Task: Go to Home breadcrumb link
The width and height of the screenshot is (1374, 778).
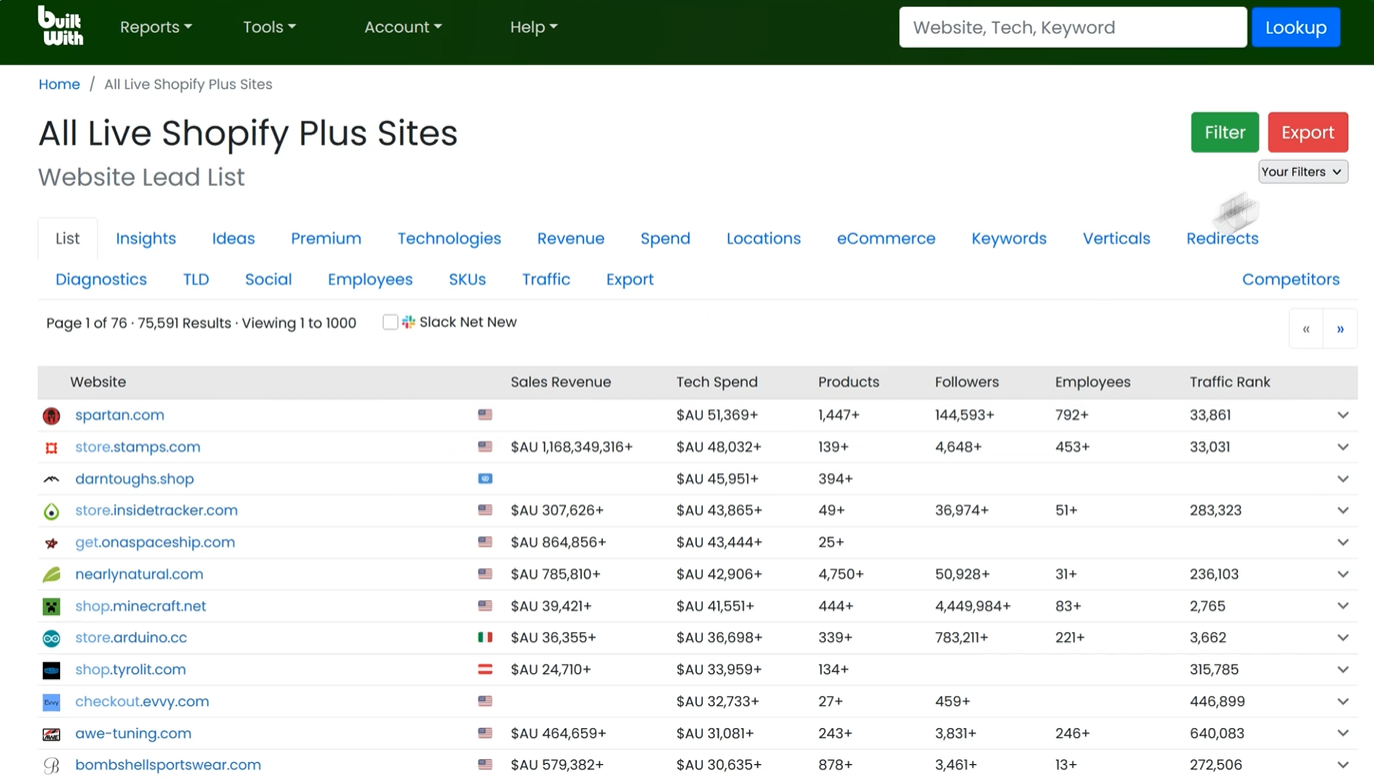Action: (x=59, y=84)
